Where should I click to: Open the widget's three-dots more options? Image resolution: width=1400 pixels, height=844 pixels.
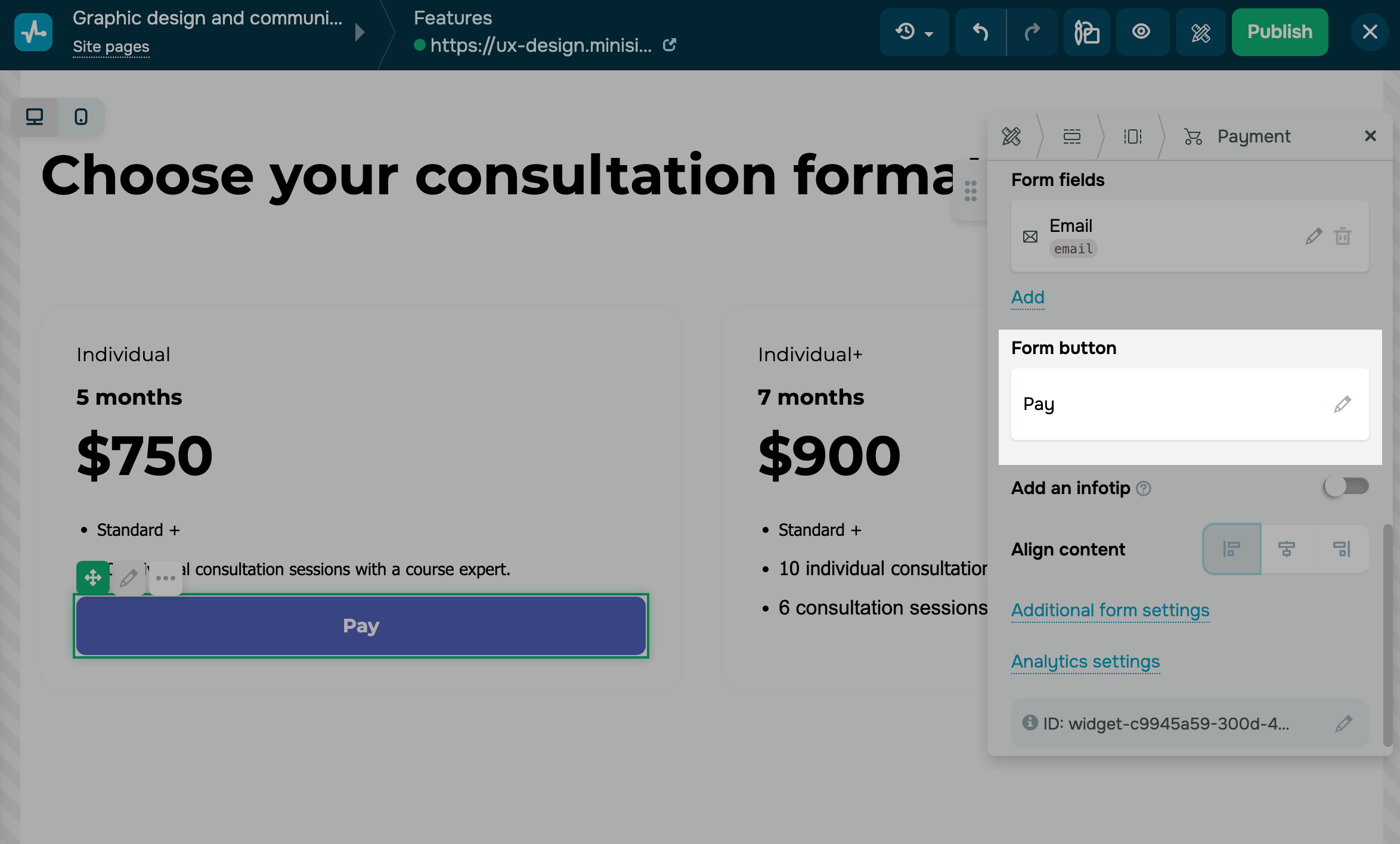click(x=165, y=578)
